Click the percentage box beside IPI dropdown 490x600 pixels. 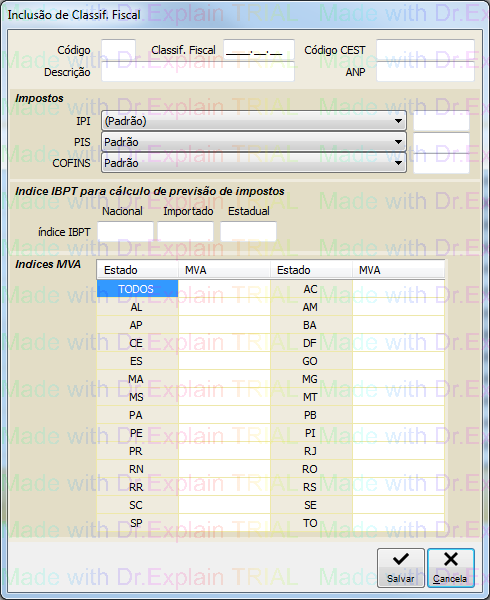pyautogui.click(x=441, y=121)
